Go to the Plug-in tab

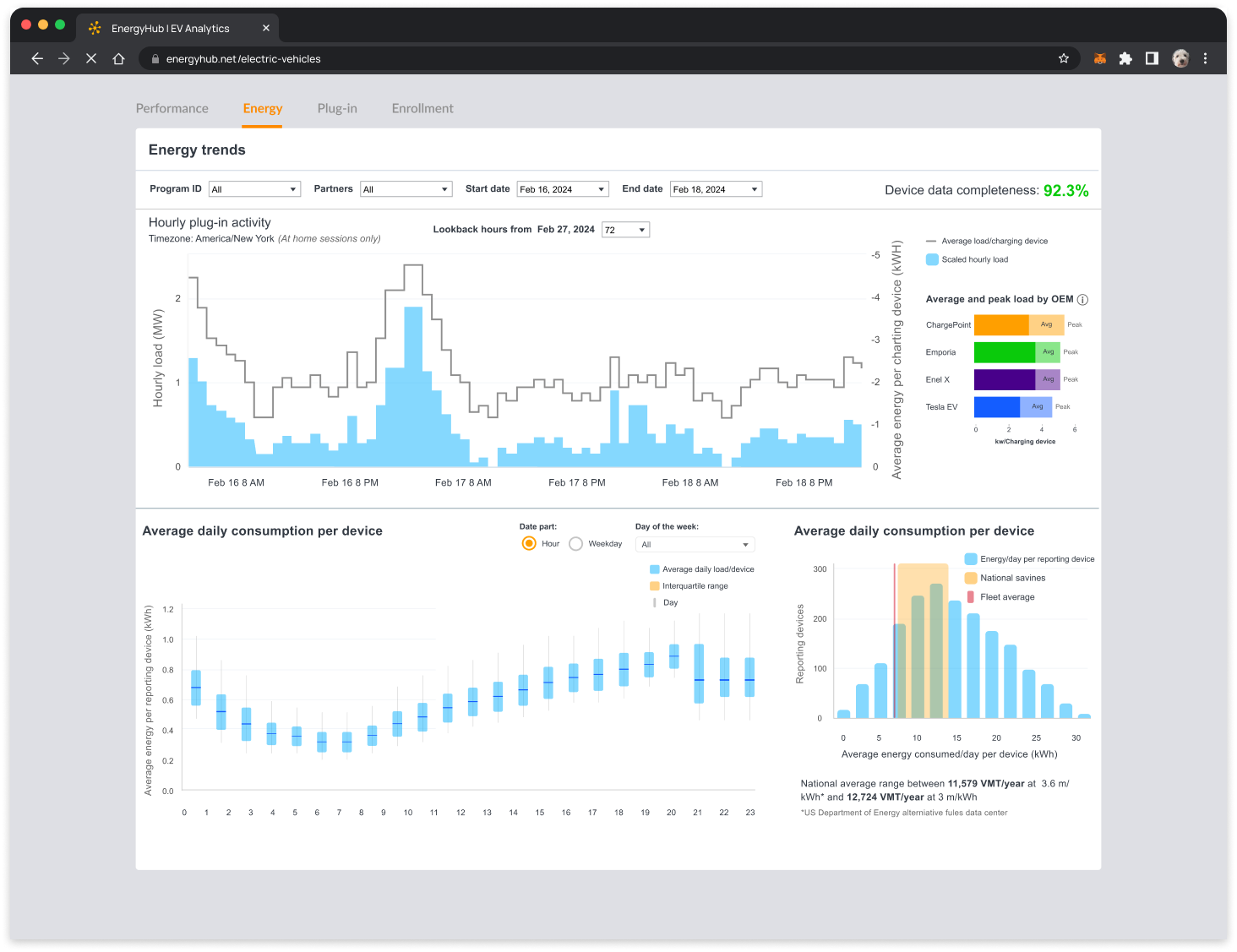[x=337, y=108]
